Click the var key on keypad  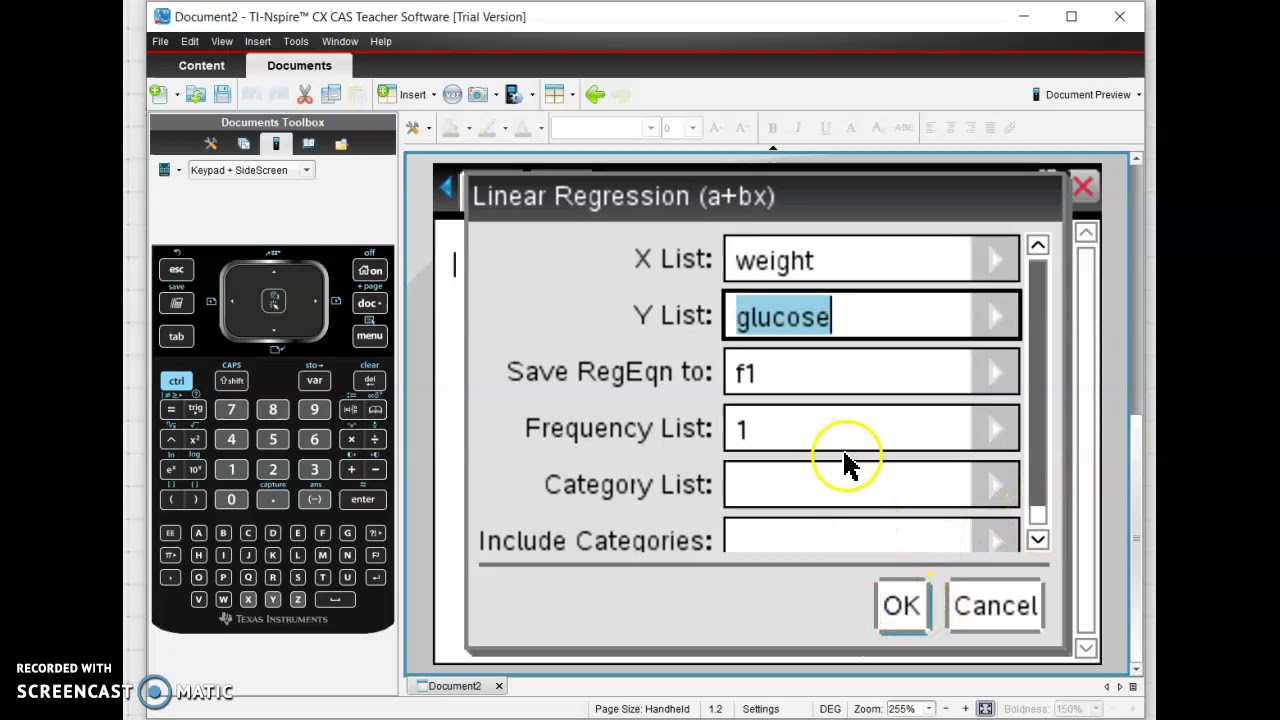(x=314, y=380)
